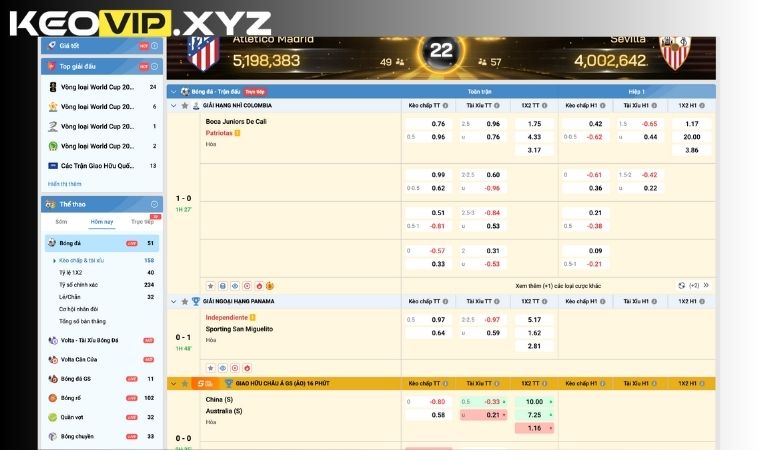Screen dimensions: 758x450
Task: Click the Hiển thị thêm link
Action: [x=65, y=184]
